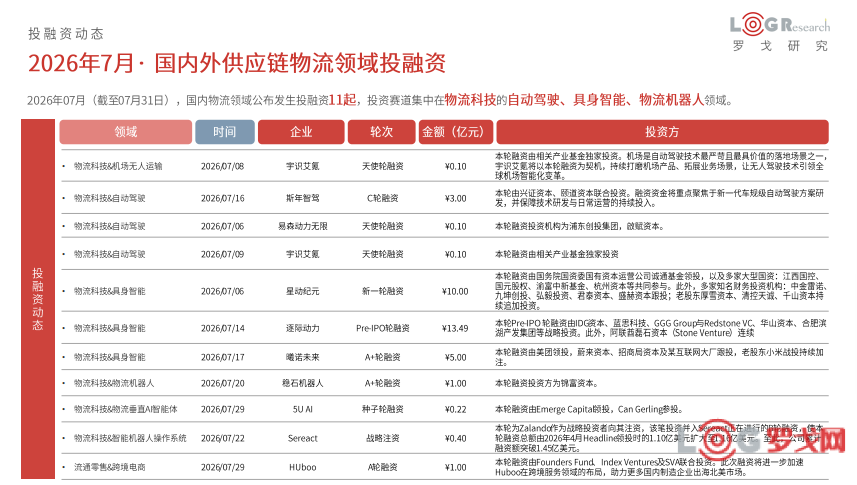Click the date 2026/07/08
The width and height of the screenshot is (857, 485).
222,166
